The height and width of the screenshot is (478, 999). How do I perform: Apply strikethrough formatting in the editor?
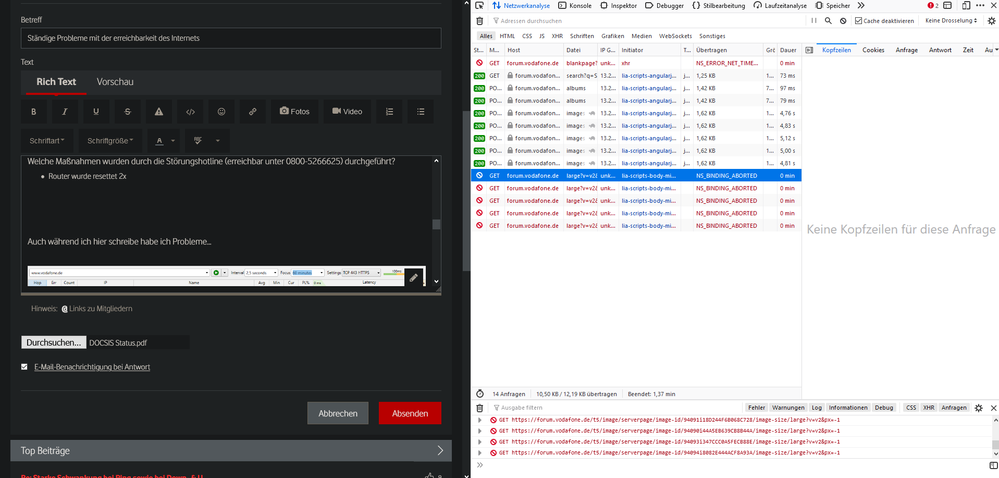point(127,112)
